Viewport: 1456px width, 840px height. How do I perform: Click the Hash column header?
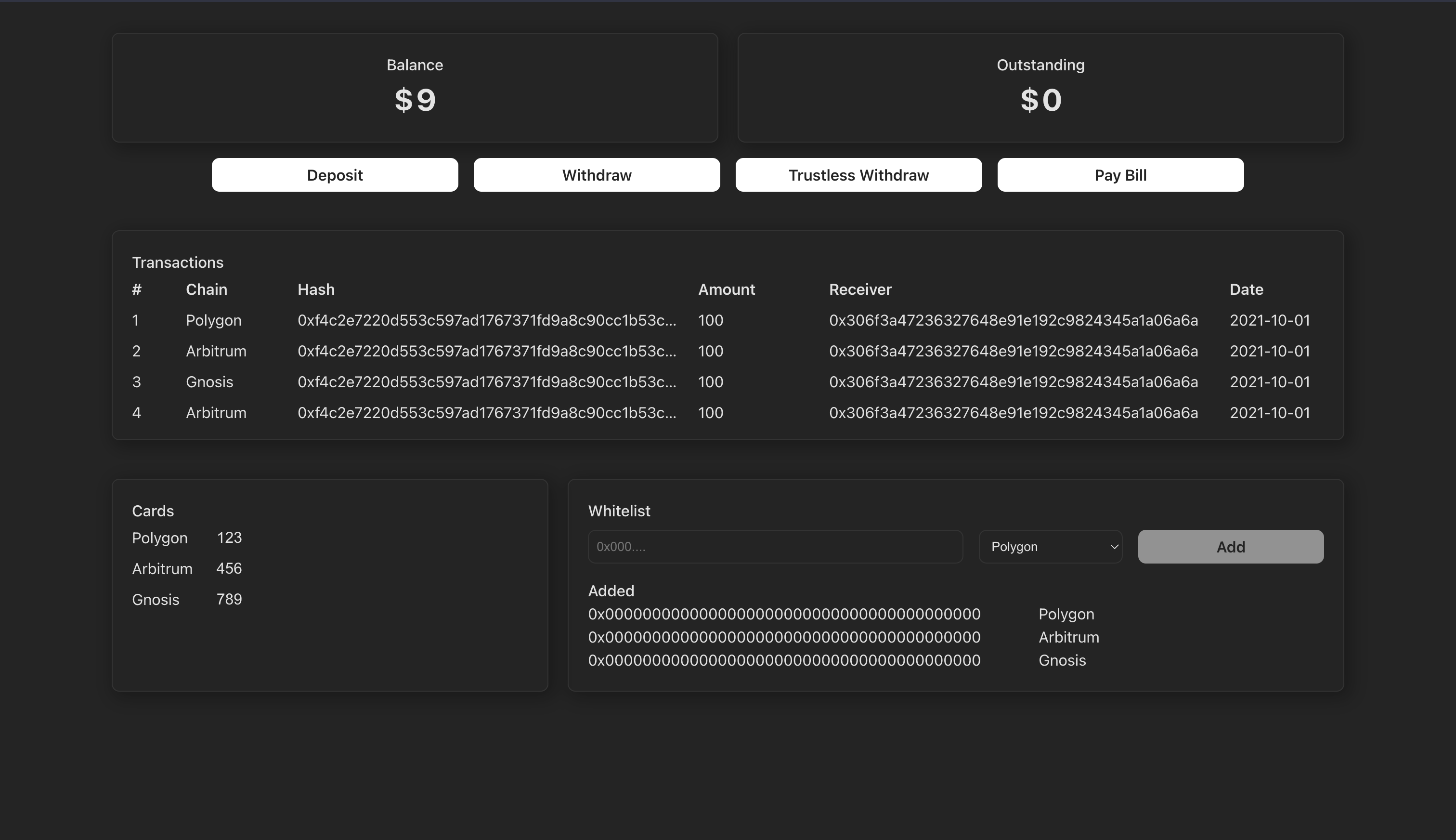tap(316, 289)
